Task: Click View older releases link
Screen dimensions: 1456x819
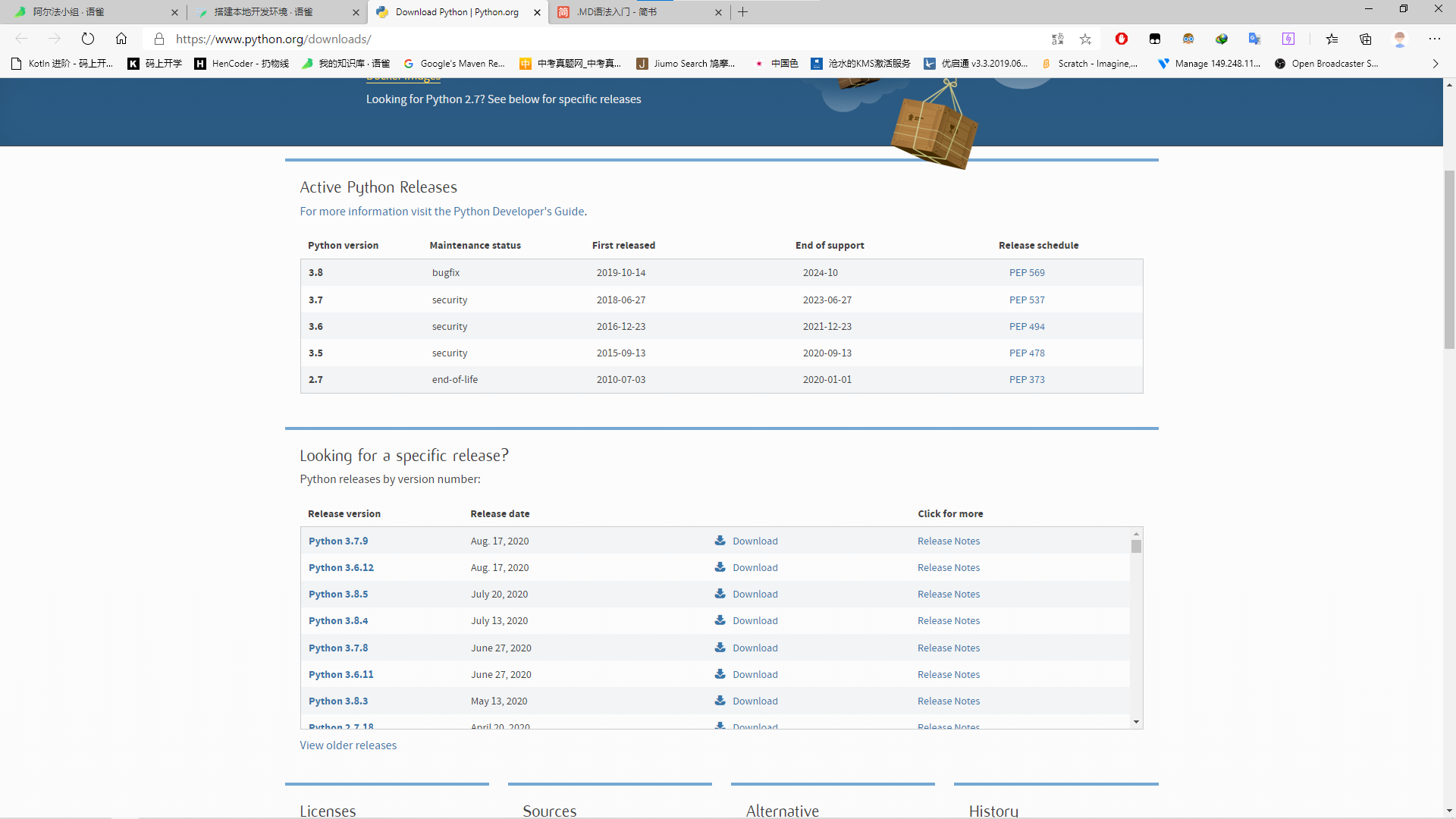Action: click(x=348, y=745)
